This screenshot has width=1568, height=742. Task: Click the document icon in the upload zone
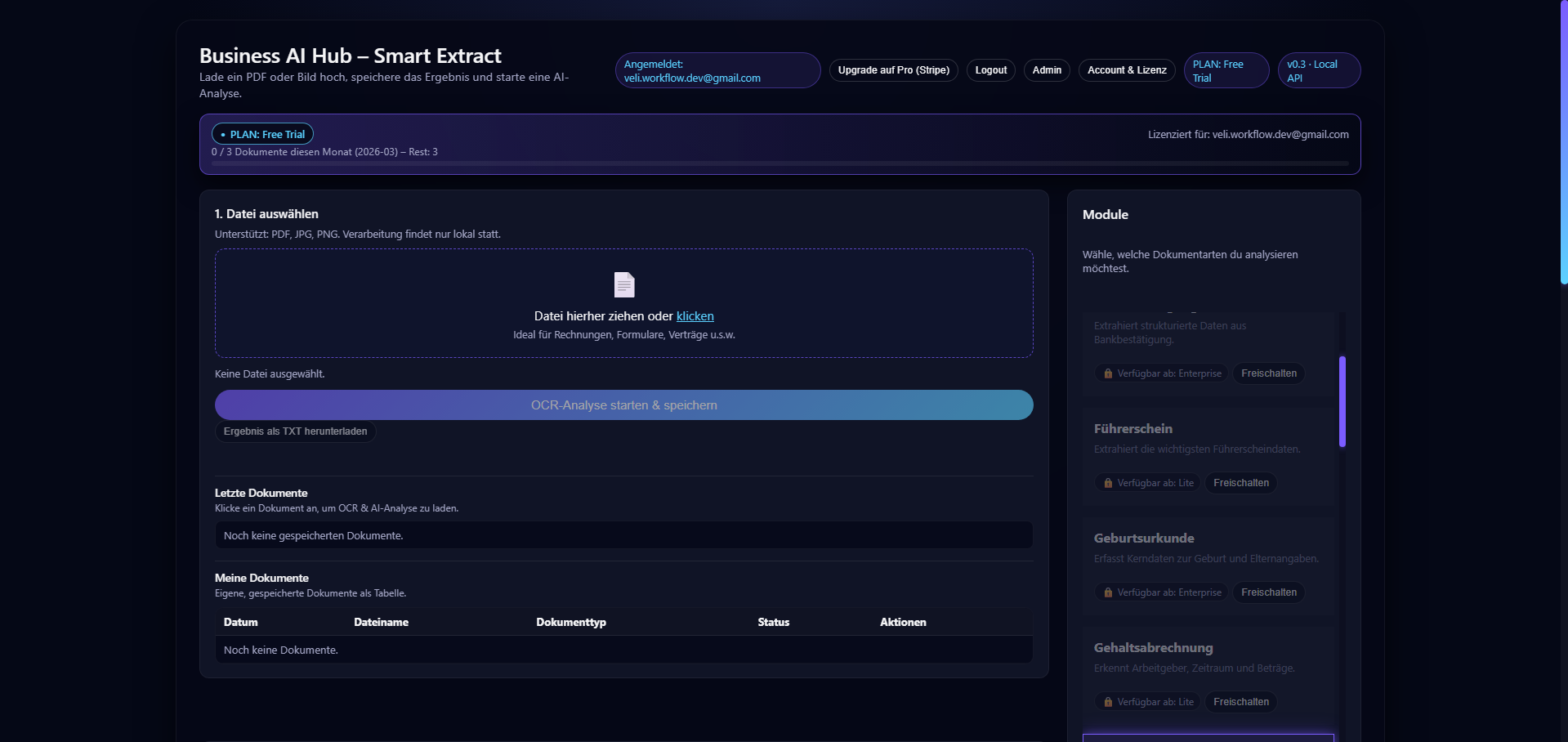coord(623,284)
